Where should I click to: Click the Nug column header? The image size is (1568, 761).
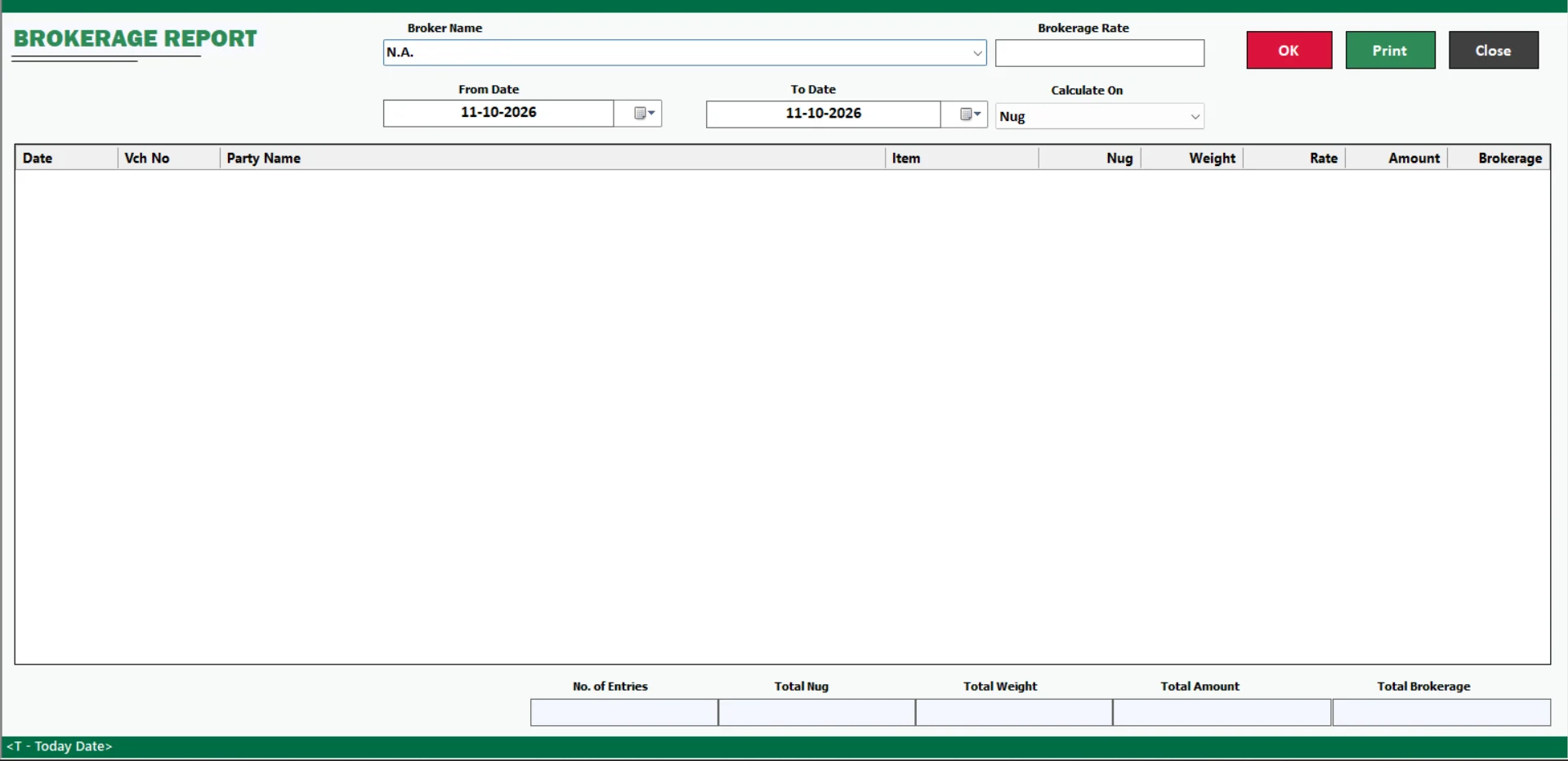click(1089, 158)
